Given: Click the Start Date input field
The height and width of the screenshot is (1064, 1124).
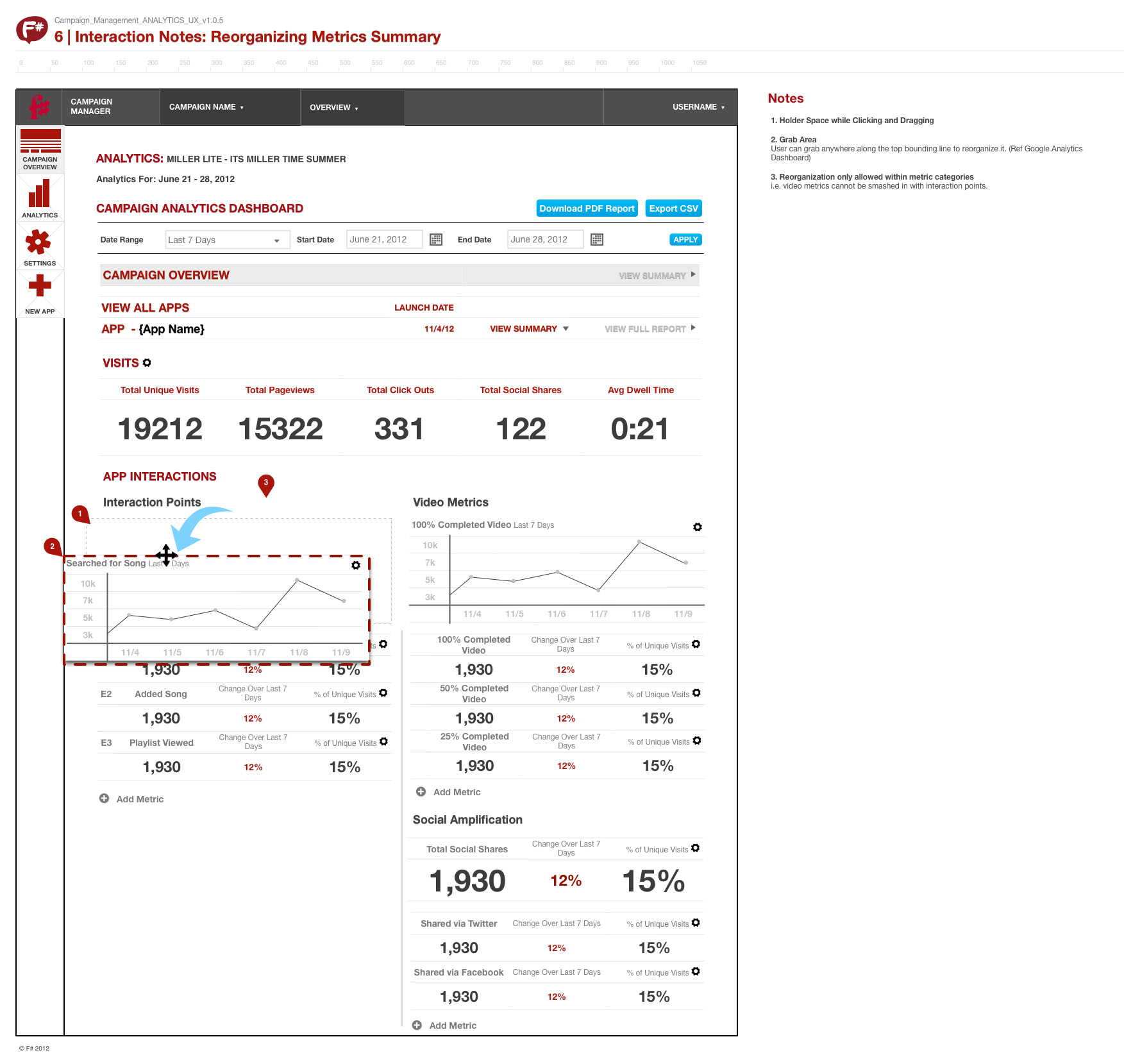Looking at the screenshot, I should (x=384, y=239).
